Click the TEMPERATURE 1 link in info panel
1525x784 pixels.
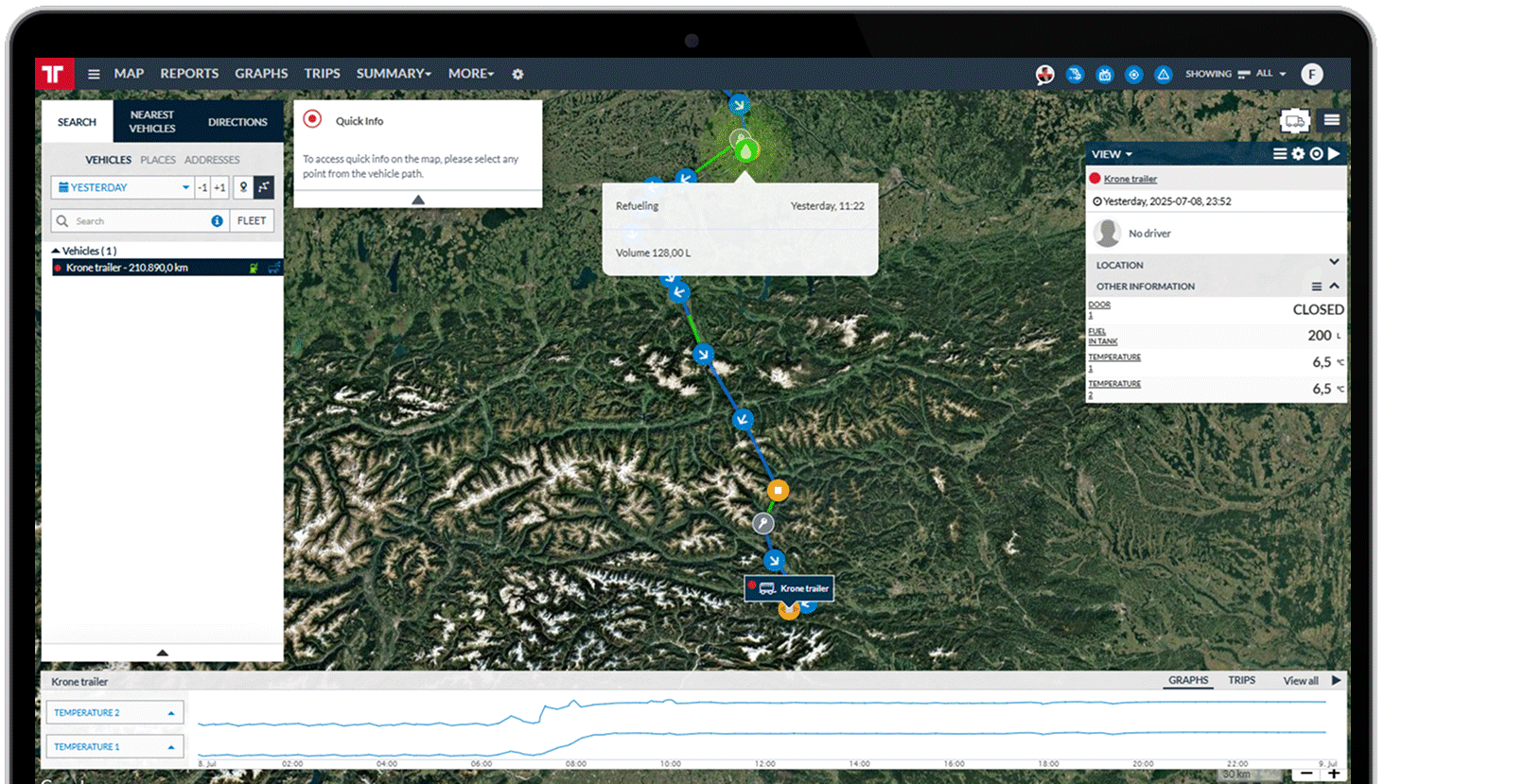(1114, 362)
